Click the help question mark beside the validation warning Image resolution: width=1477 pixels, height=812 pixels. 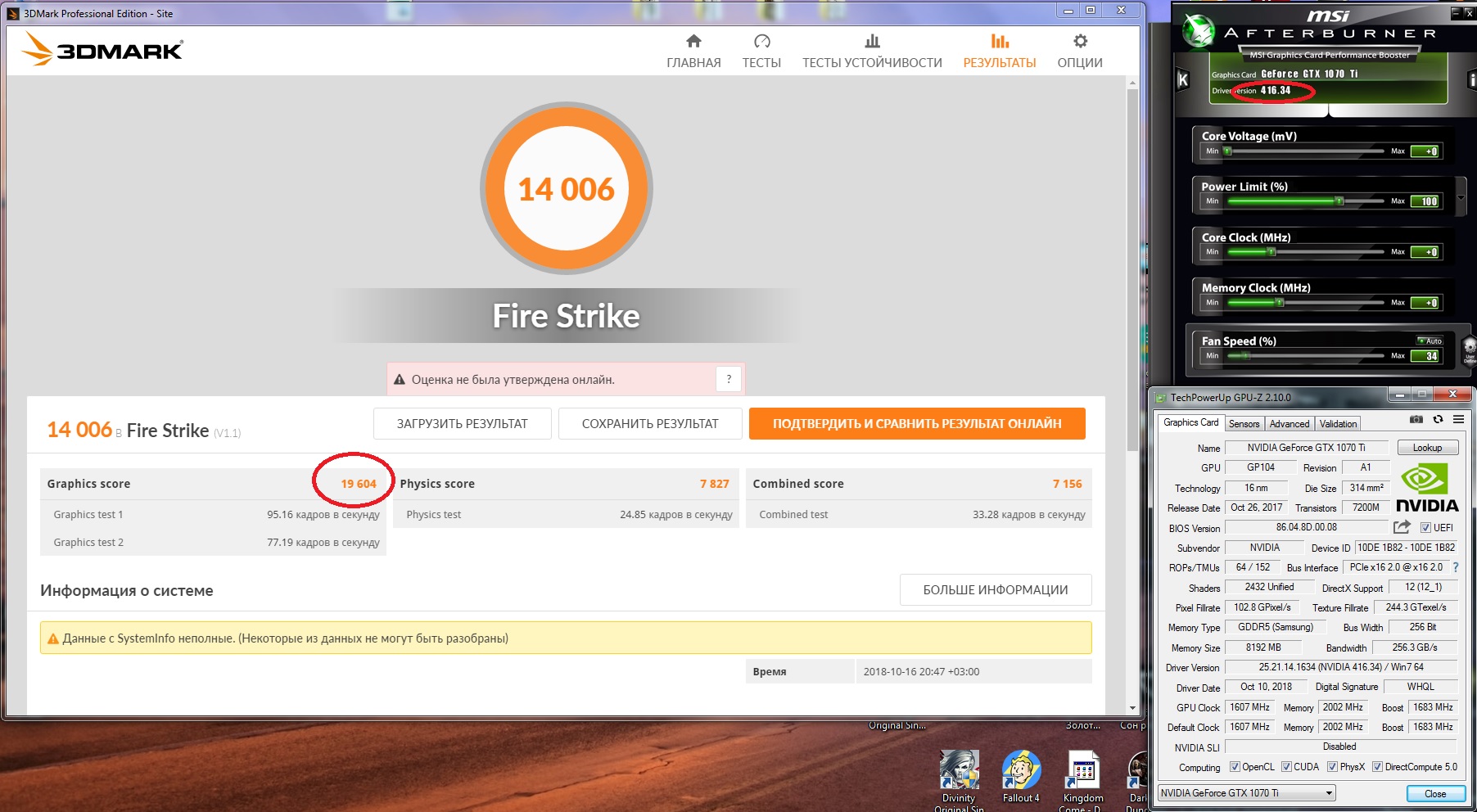coord(729,379)
